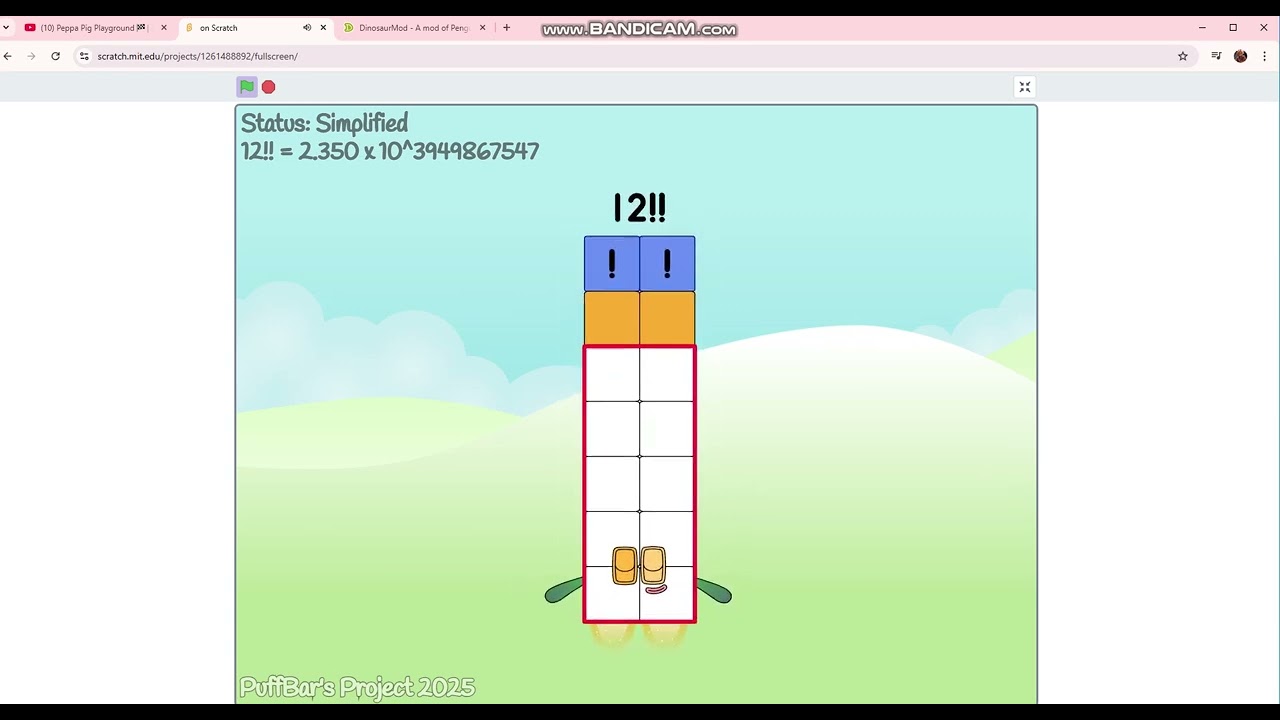The image size is (1280, 720).
Task: Bookmark this page with star icon
Action: coord(1182,56)
